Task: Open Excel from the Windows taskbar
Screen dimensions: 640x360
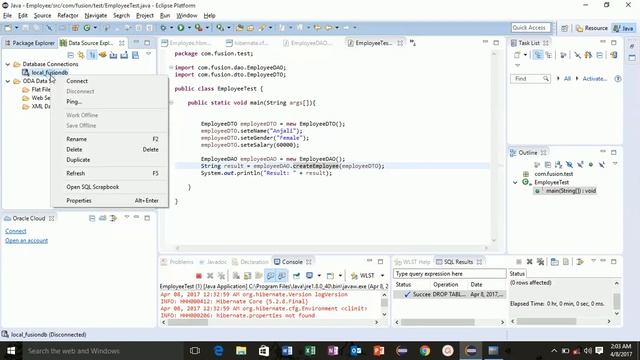Action: click(310, 351)
